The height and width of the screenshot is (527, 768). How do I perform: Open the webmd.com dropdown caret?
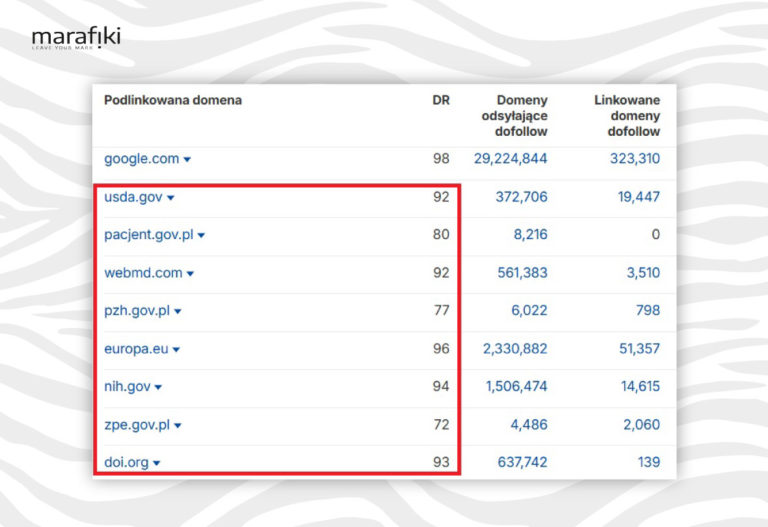[x=190, y=274]
